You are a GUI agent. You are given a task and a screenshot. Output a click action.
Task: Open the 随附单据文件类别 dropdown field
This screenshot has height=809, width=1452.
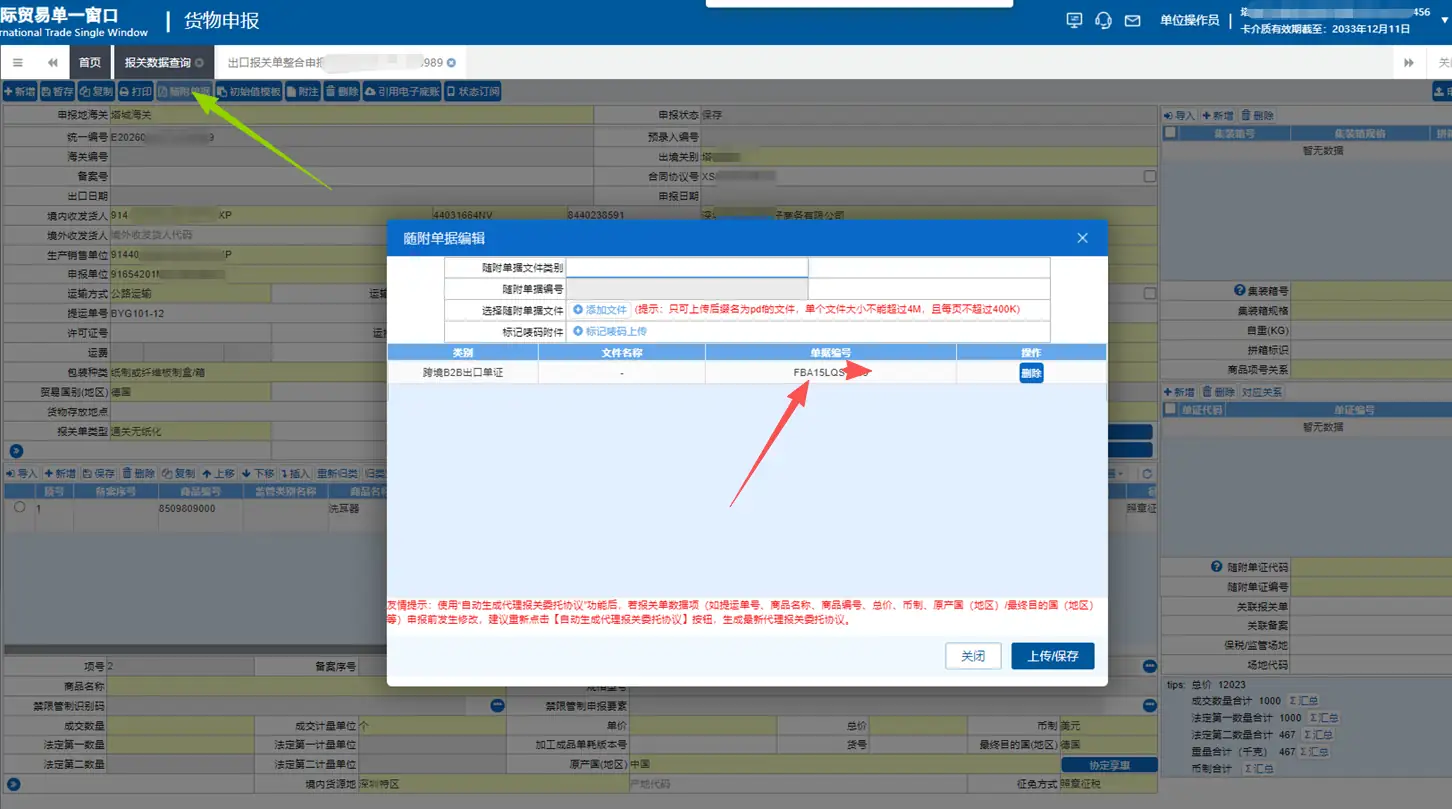pyautogui.click(x=687, y=267)
